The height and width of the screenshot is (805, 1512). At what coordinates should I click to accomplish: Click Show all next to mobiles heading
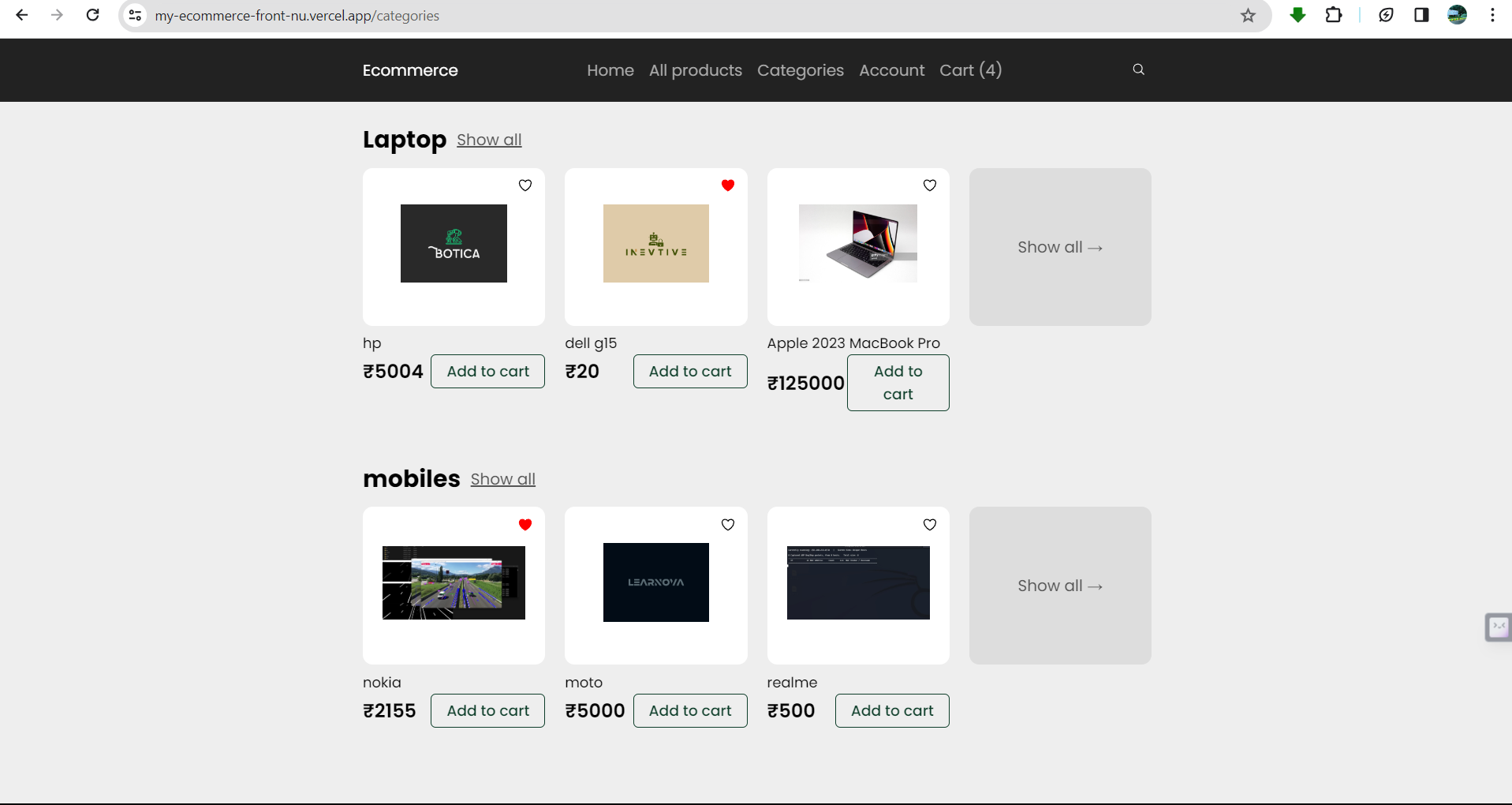502,479
